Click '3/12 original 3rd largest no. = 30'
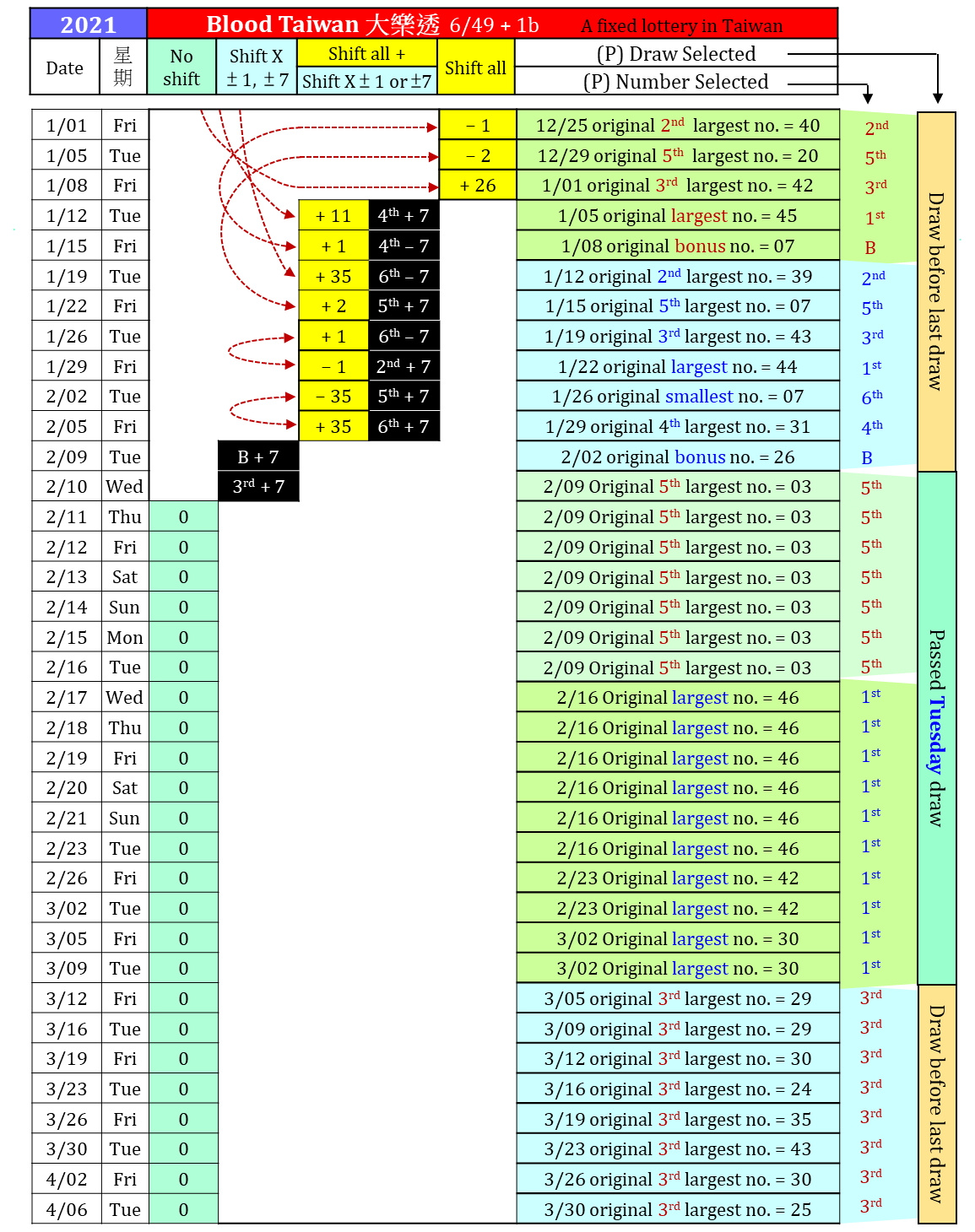This screenshot has height=1232, width=975. tap(678, 1058)
